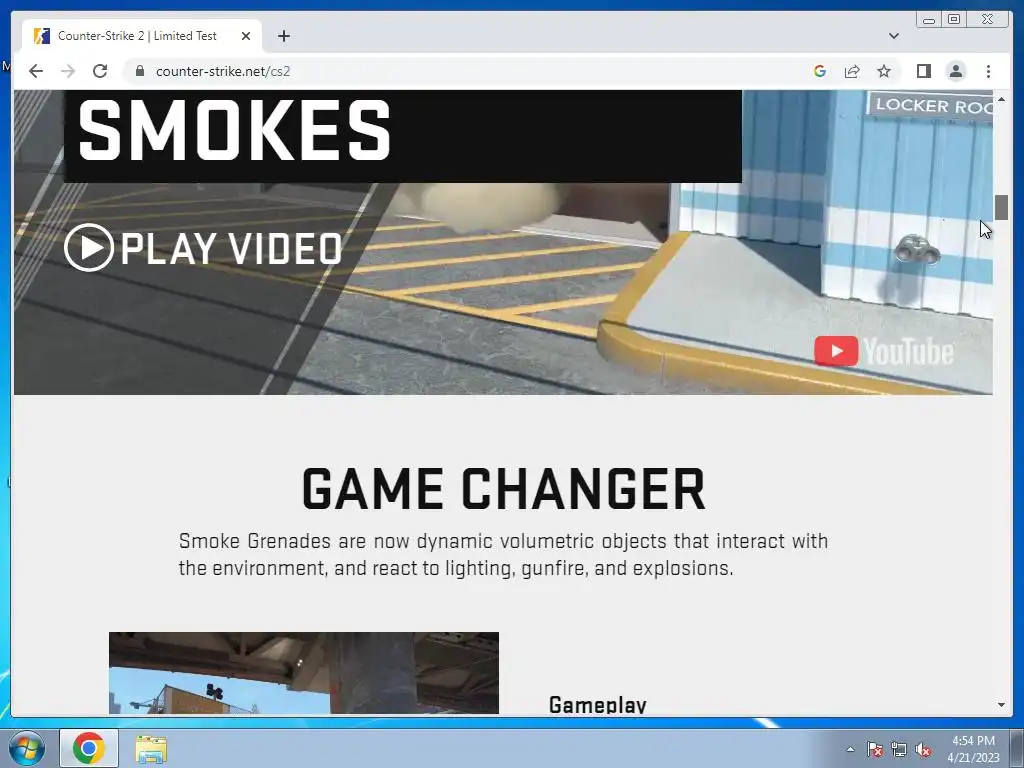Reload the Counter-Strike page
Image resolution: width=1024 pixels, height=768 pixels.
point(100,71)
